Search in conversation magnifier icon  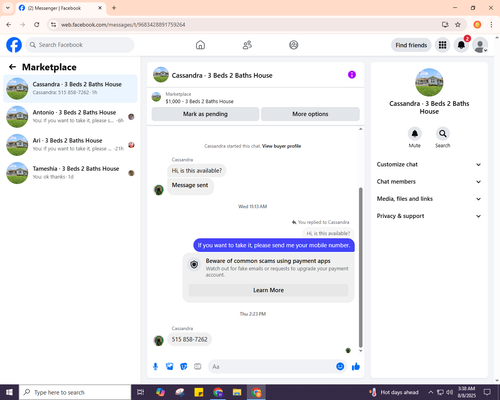pyautogui.click(x=443, y=134)
